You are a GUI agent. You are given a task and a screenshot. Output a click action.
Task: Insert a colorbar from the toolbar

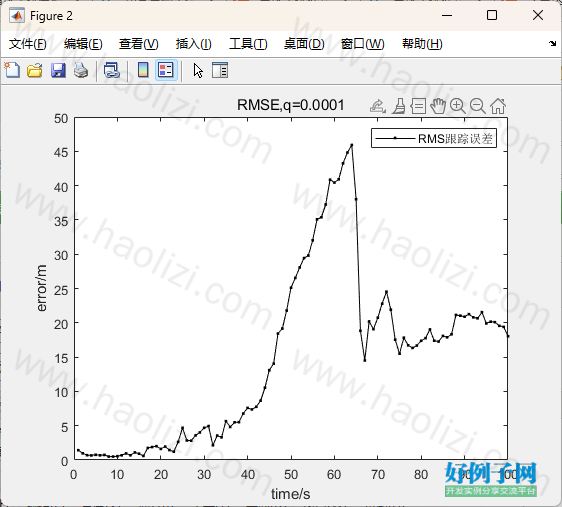point(143,70)
